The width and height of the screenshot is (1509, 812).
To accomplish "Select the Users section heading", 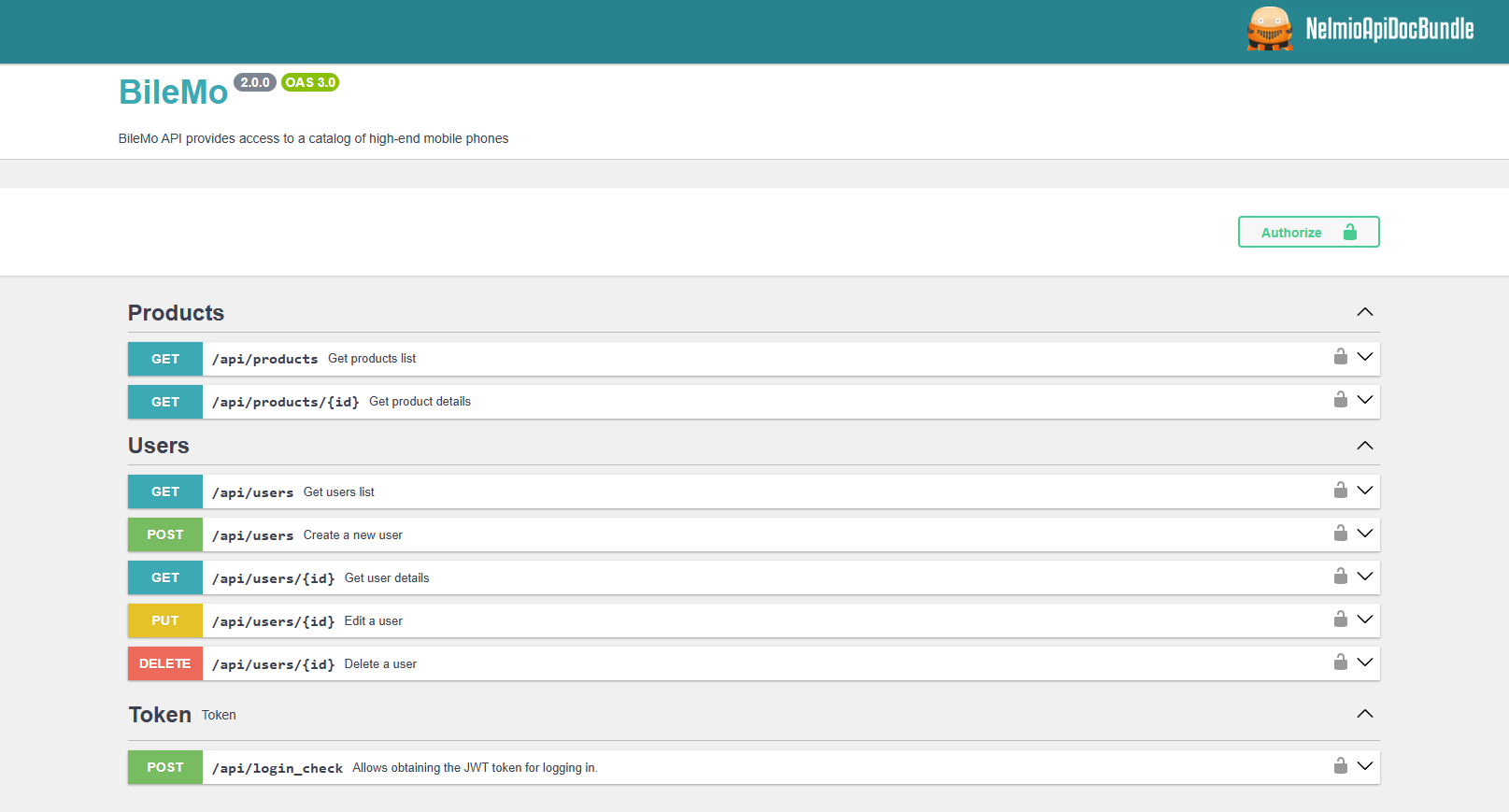I will point(159,446).
